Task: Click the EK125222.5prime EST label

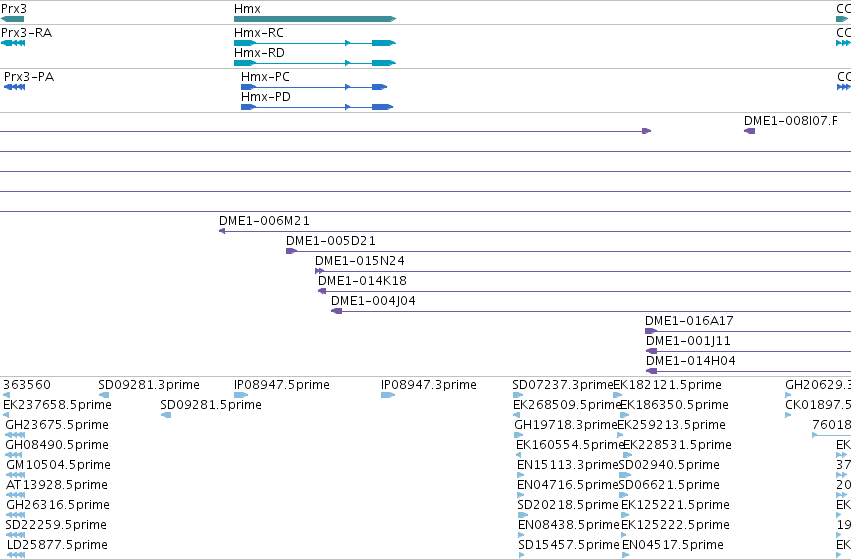Action: (x=675, y=526)
